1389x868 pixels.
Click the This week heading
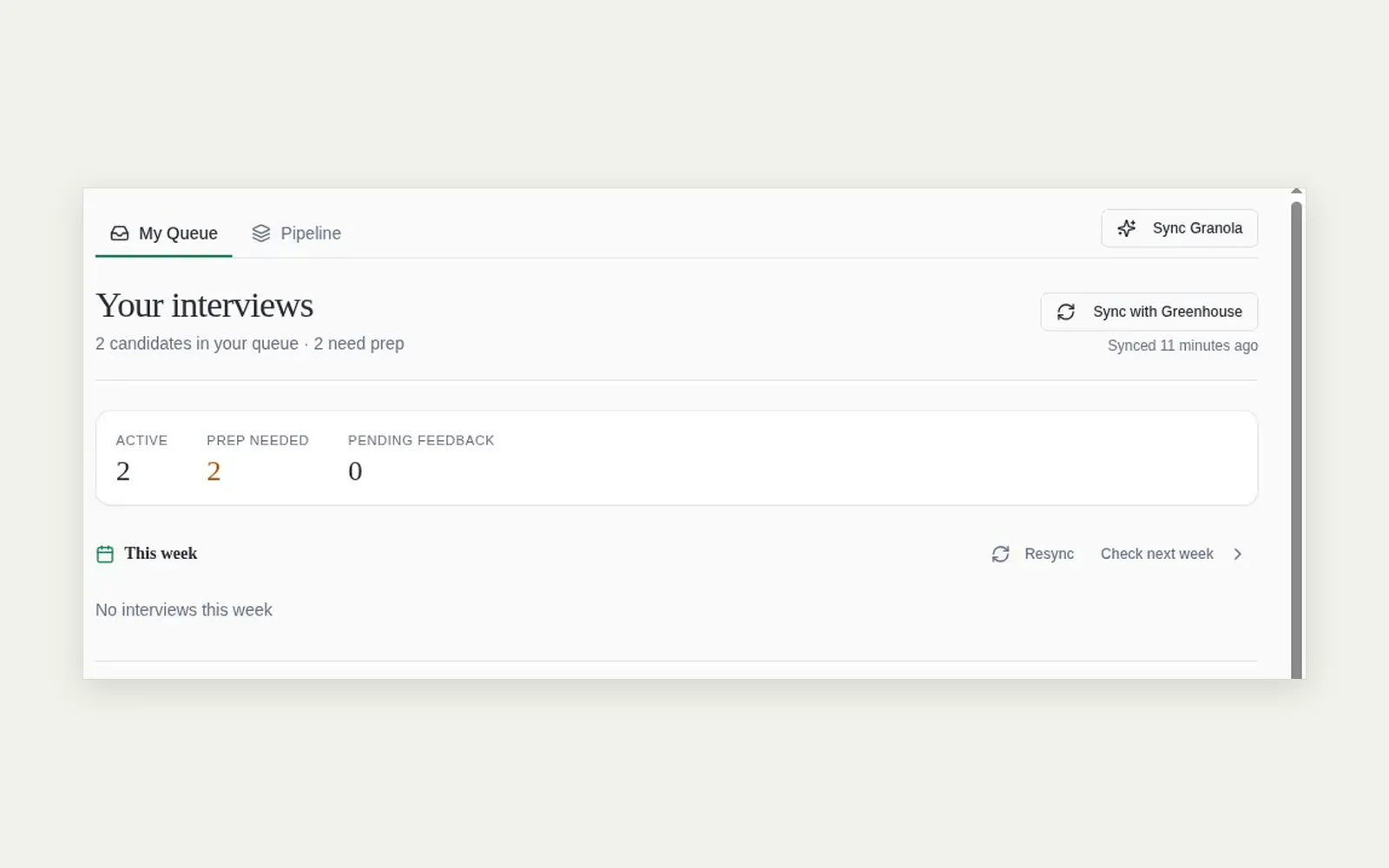click(161, 554)
